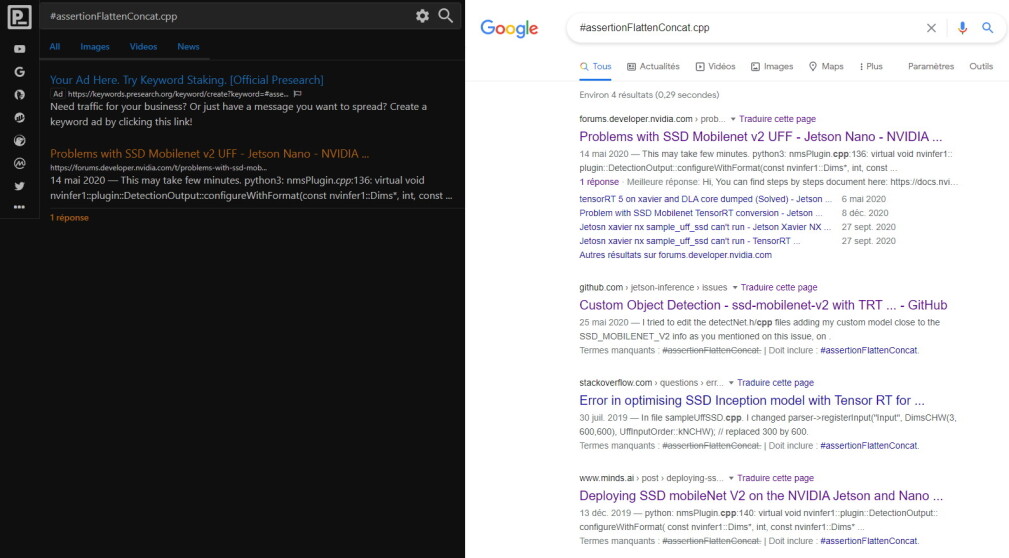Select Google Images tab

(772, 66)
